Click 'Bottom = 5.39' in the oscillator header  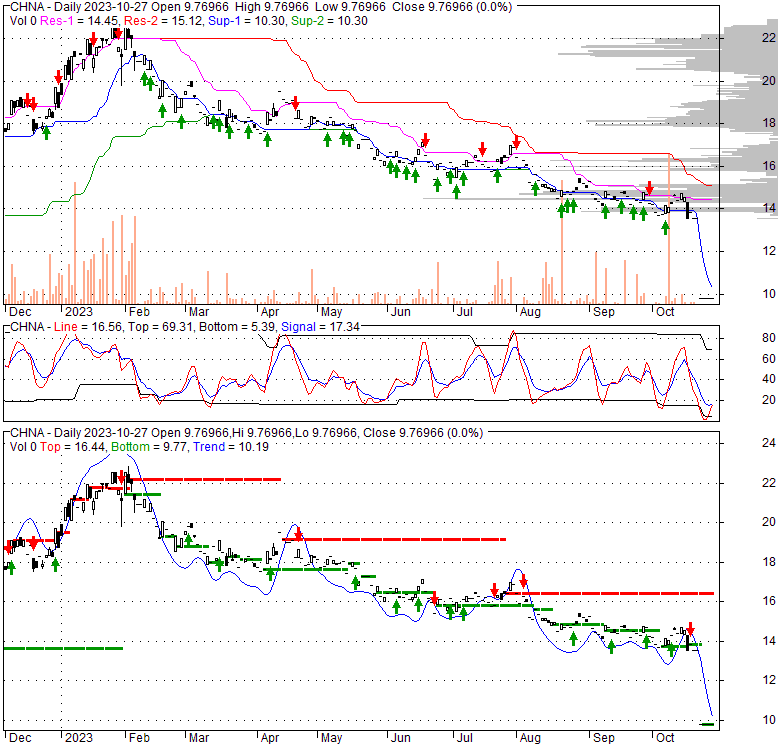pyautogui.click(x=237, y=327)
